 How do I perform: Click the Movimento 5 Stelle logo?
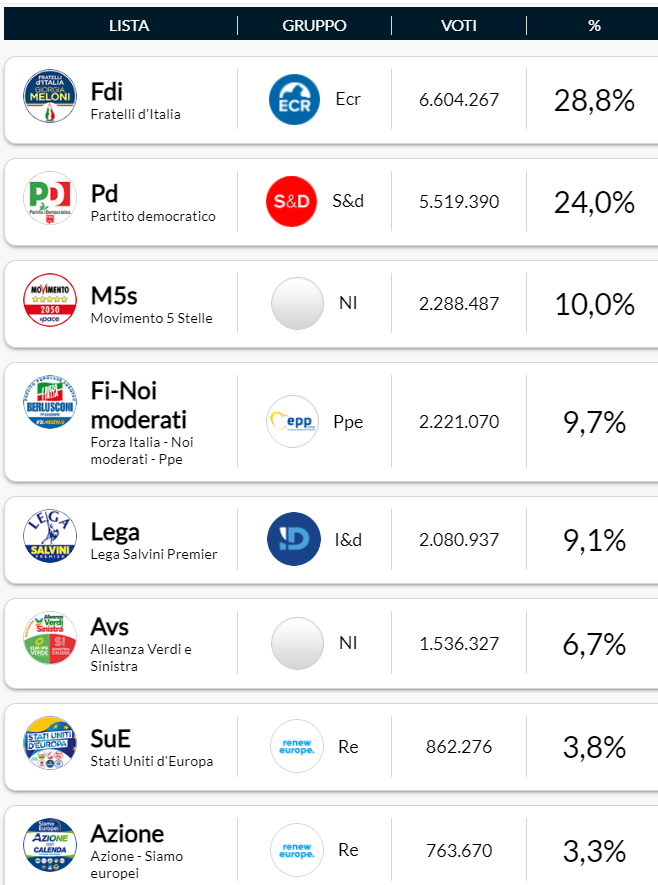46,301
